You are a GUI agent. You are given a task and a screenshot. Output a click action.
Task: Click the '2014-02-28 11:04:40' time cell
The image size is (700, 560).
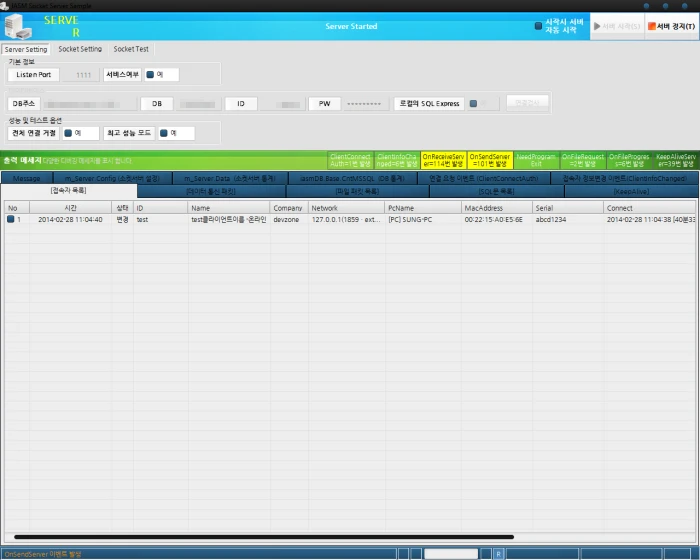click(70, 219)
